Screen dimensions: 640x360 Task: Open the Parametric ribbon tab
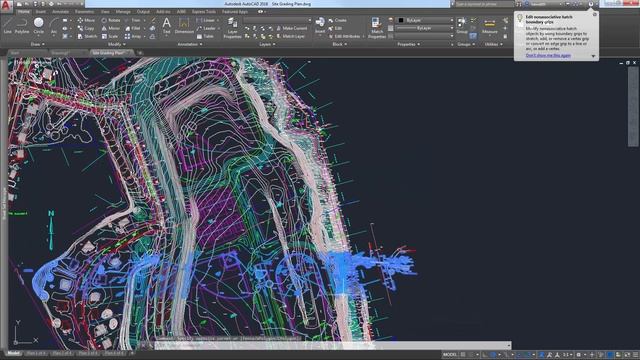pos(84,12)
